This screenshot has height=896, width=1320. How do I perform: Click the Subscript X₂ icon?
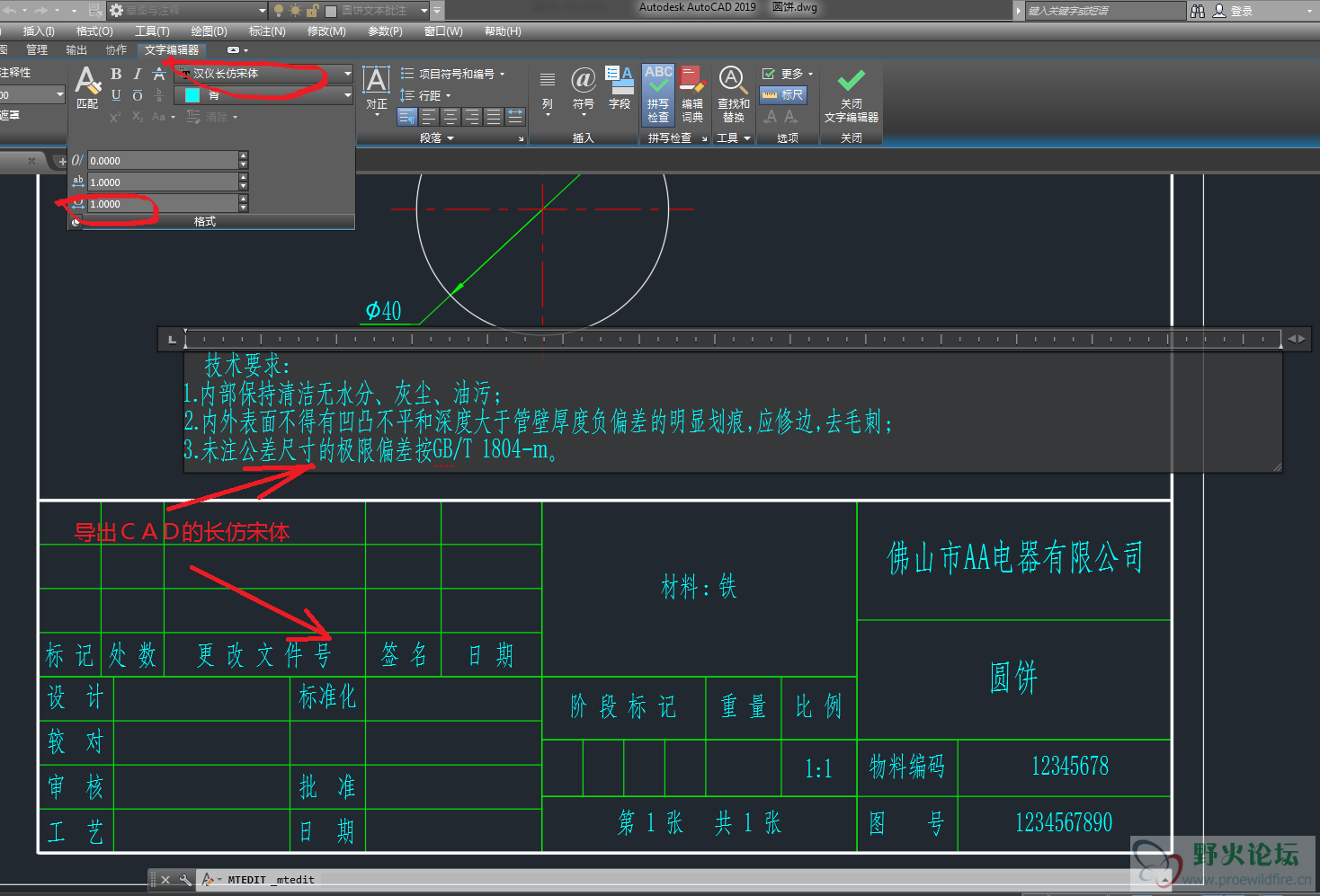[137, 117]
